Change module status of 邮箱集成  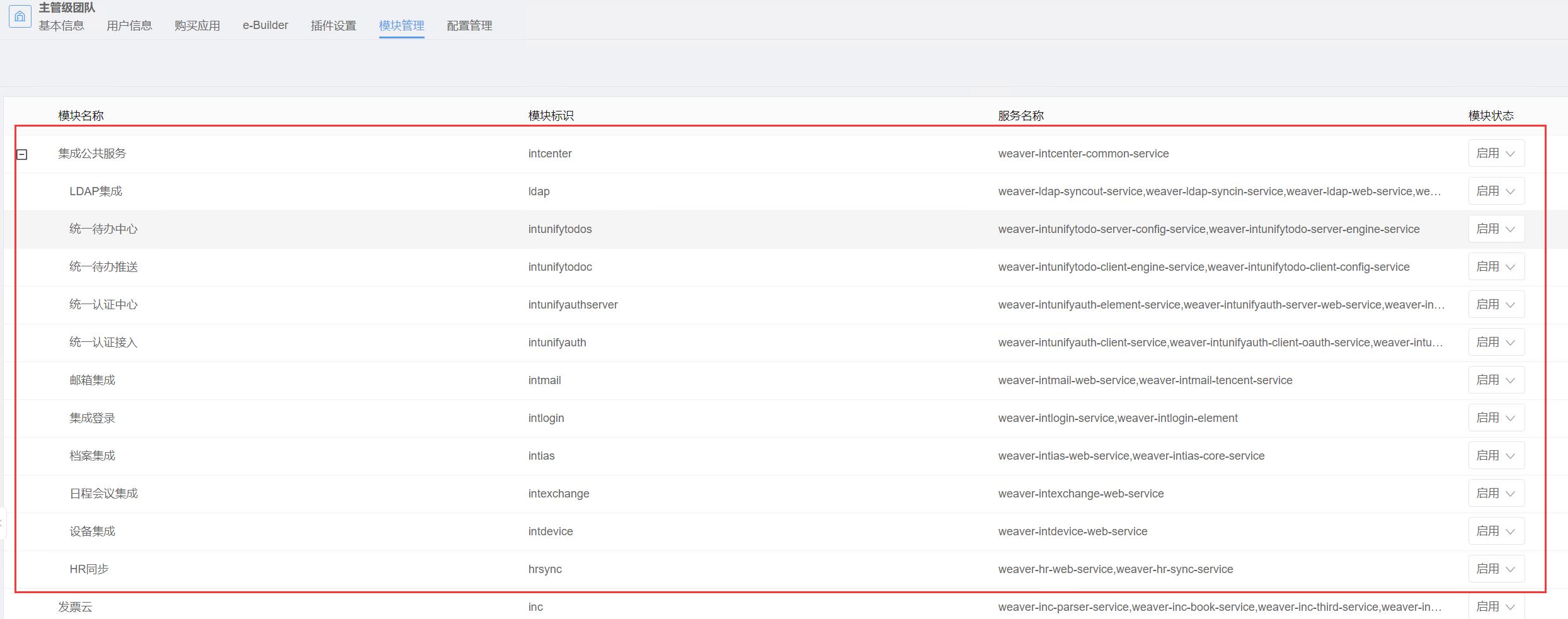click(x=1496, y=380)
